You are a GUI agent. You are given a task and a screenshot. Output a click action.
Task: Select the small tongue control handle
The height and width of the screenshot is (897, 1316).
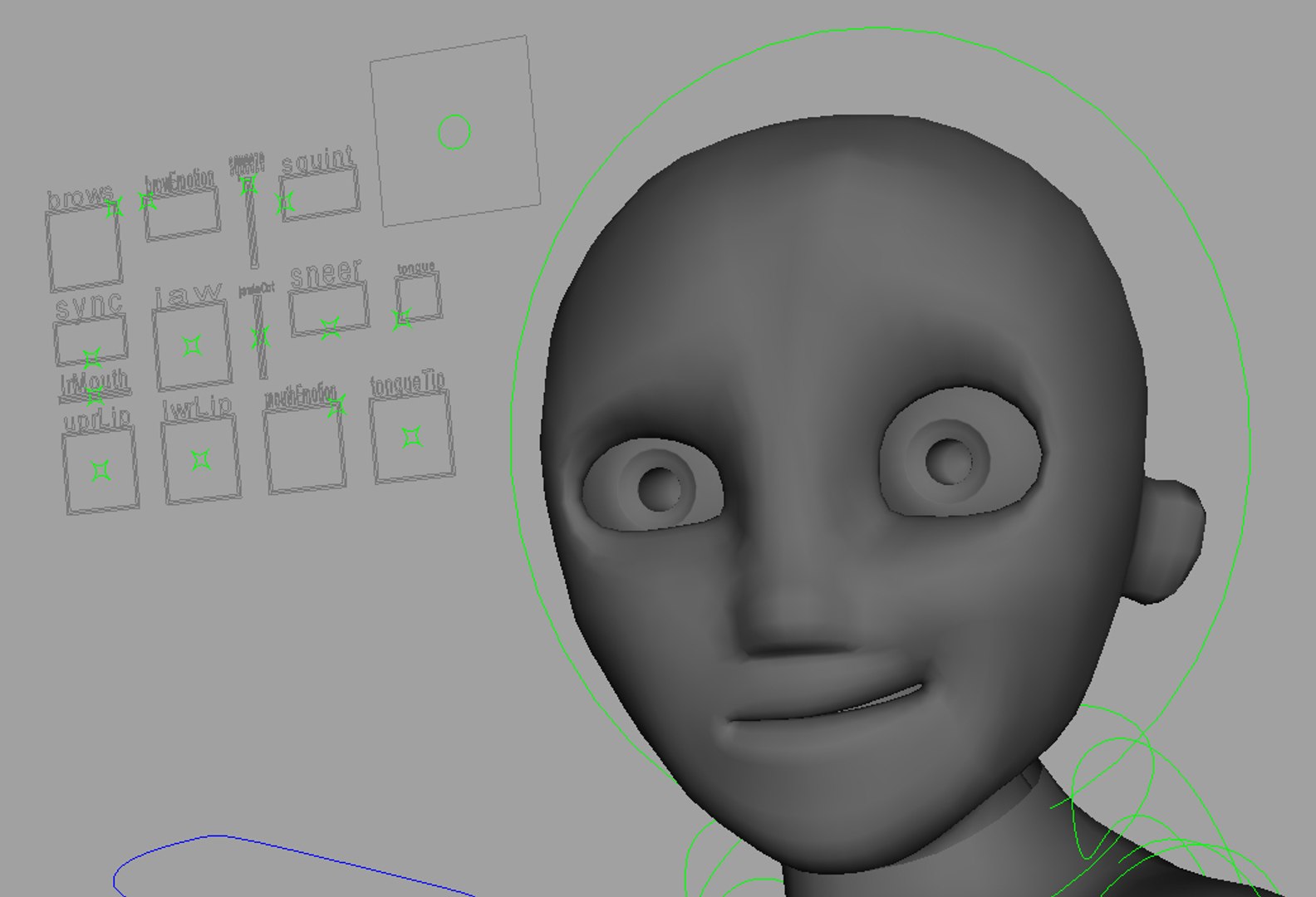click(x=402, y=318)
